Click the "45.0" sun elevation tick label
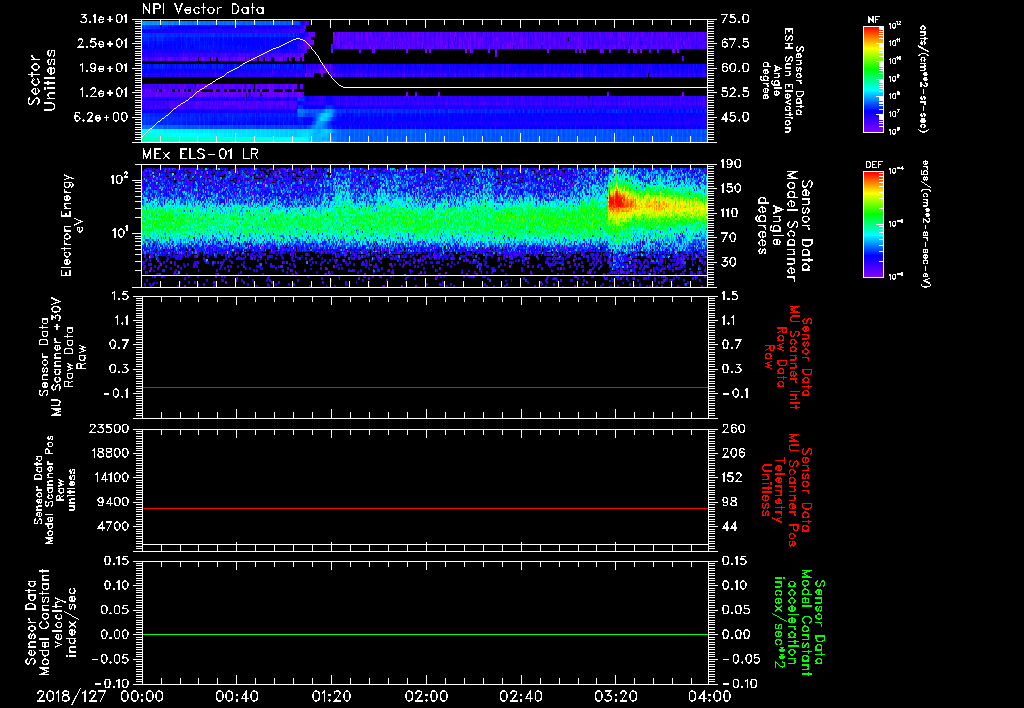Viewport: 1024px width, 708px height. coord(734,118)
